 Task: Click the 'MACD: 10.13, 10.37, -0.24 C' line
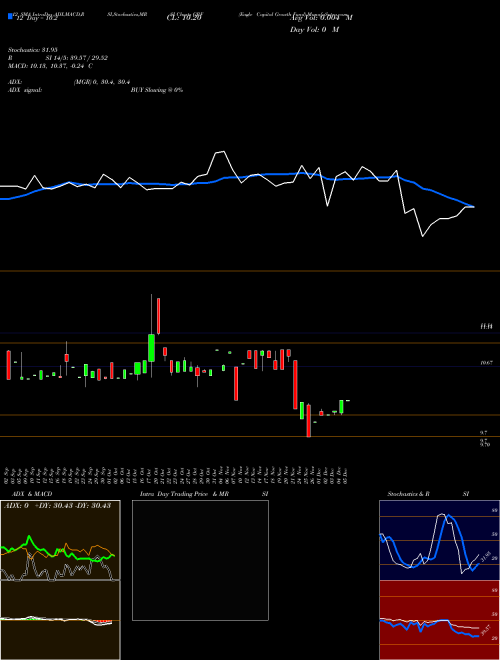(51, 66)
